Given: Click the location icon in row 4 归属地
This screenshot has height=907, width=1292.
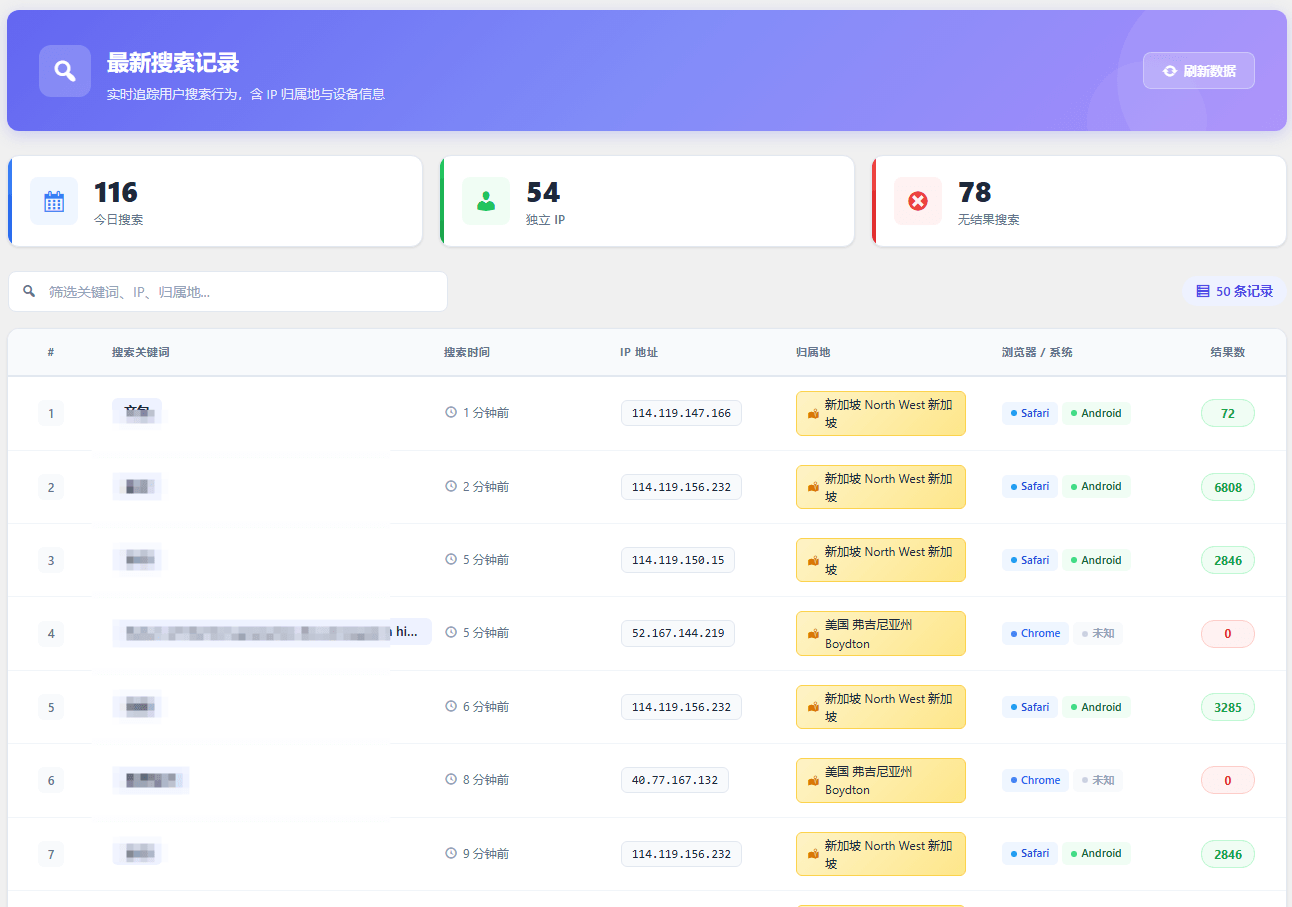Looking at the screenshot, I should (813, 634).
